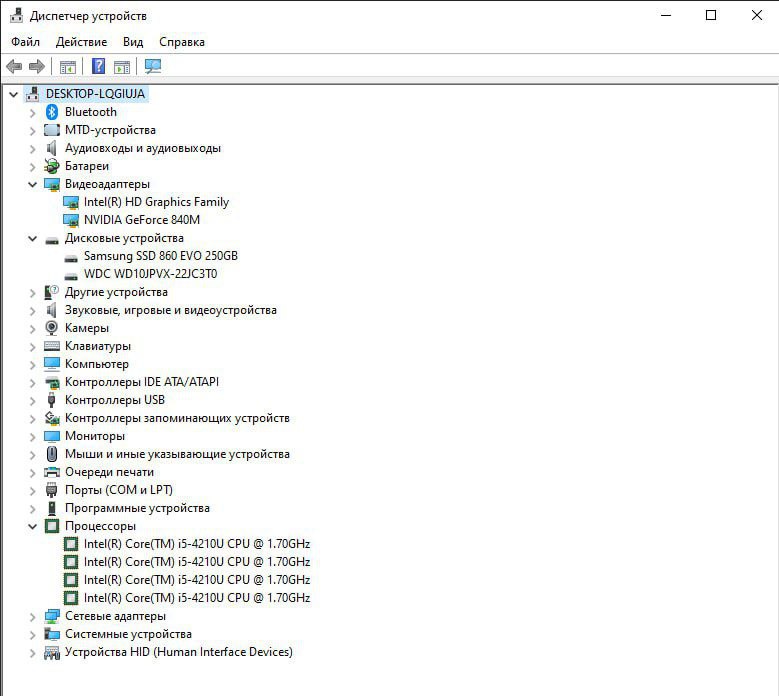The image size is (779, 696).
Task: Click the Аудиовходы и аудиовыходы speaker icon
Action: [x=51, y=148]
